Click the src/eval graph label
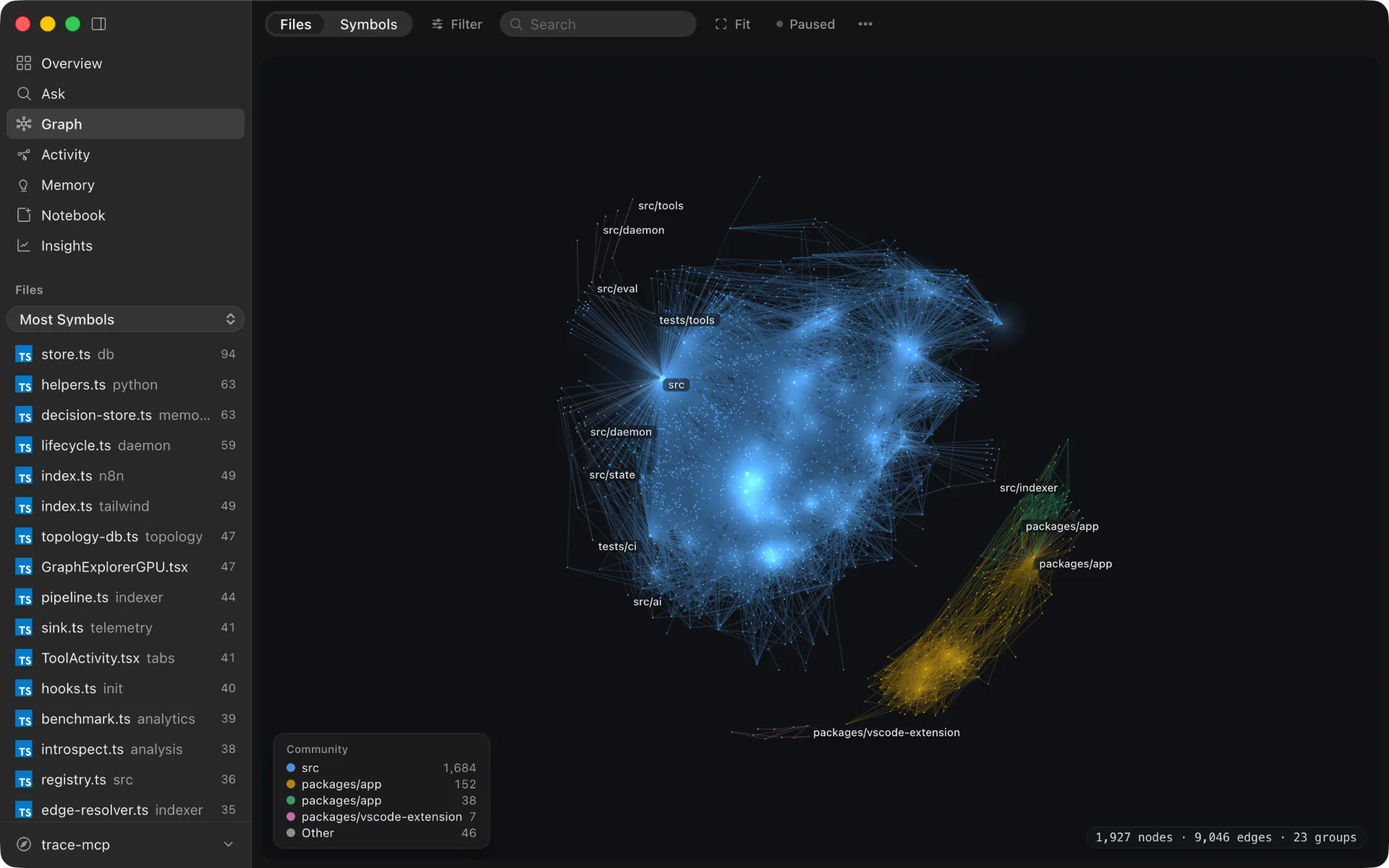 pyautogui.click(x=617, y=289)
